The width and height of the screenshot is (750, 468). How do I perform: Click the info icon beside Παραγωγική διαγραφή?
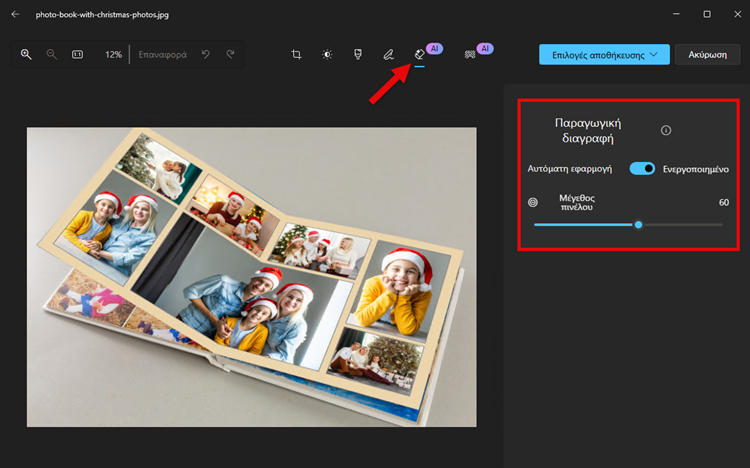point(666,131)
